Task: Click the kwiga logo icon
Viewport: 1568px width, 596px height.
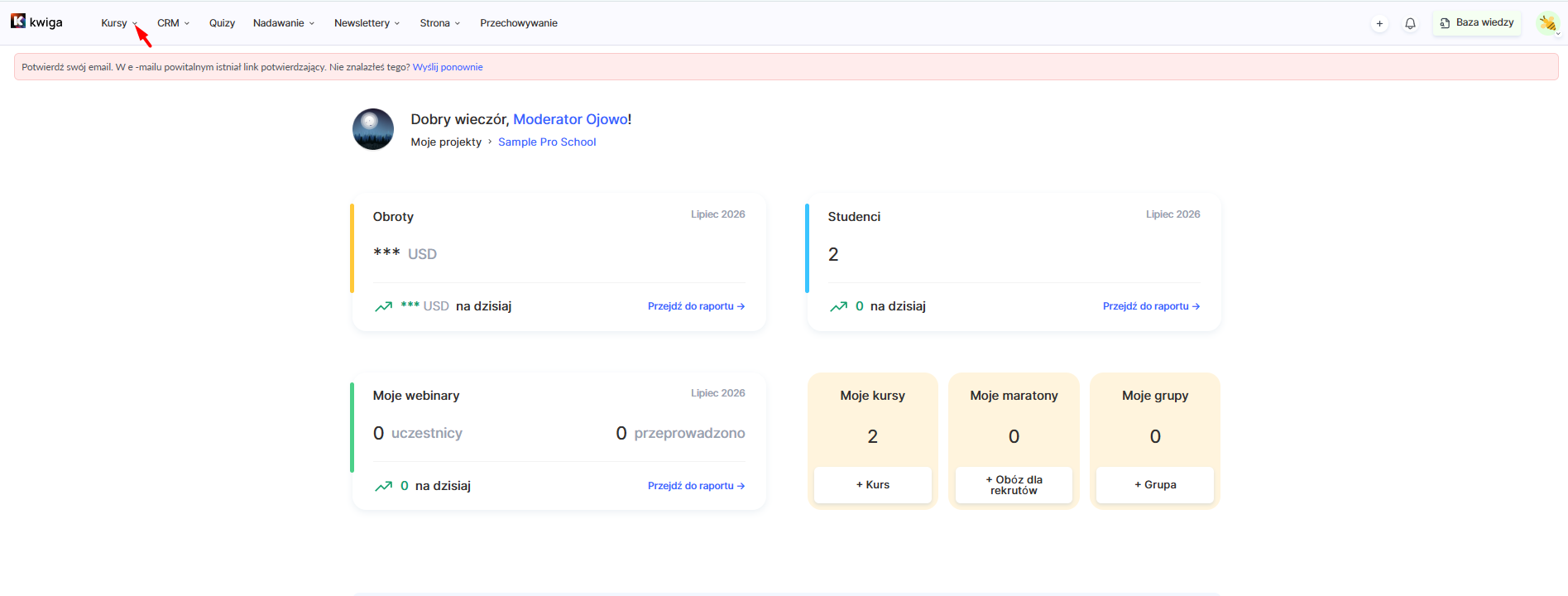Action: pyautogui.click(x=18, y=21)
